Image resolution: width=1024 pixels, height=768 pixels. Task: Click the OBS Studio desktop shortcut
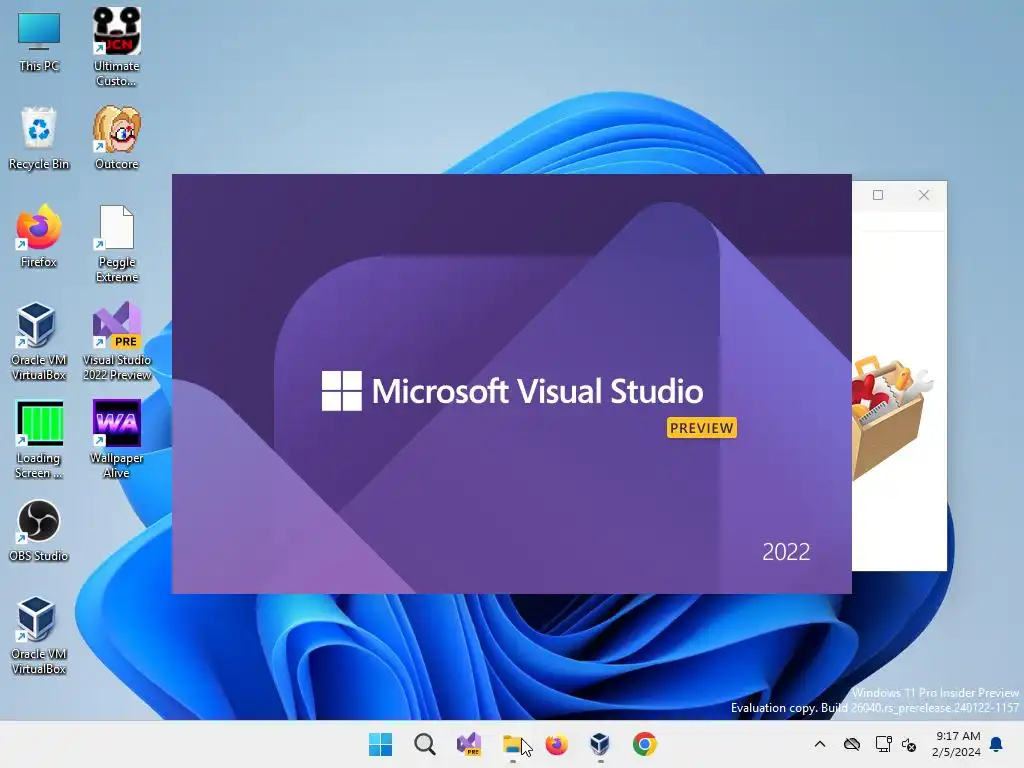39,531
